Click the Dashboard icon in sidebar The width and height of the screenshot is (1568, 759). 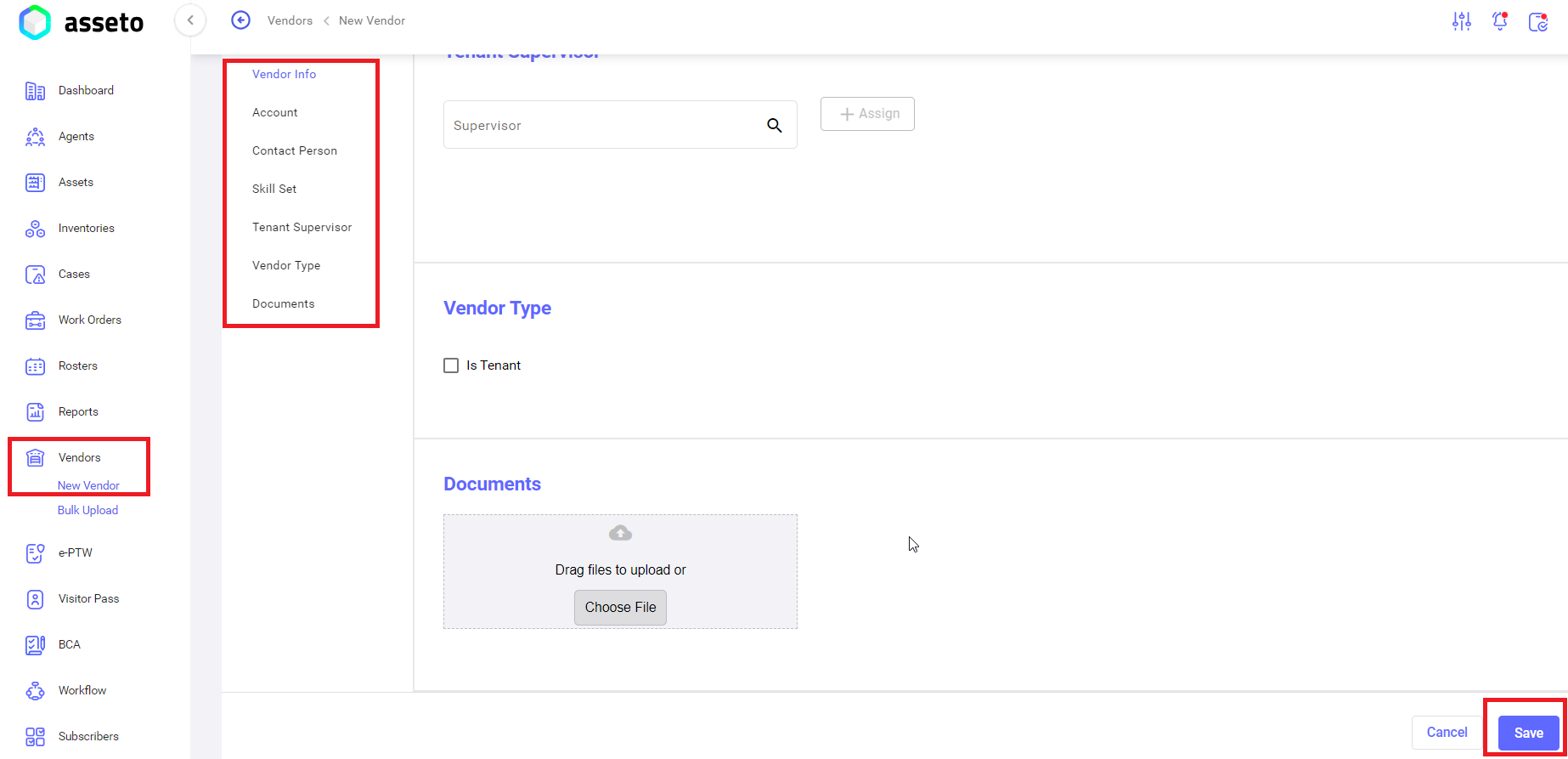pos(35,91)
